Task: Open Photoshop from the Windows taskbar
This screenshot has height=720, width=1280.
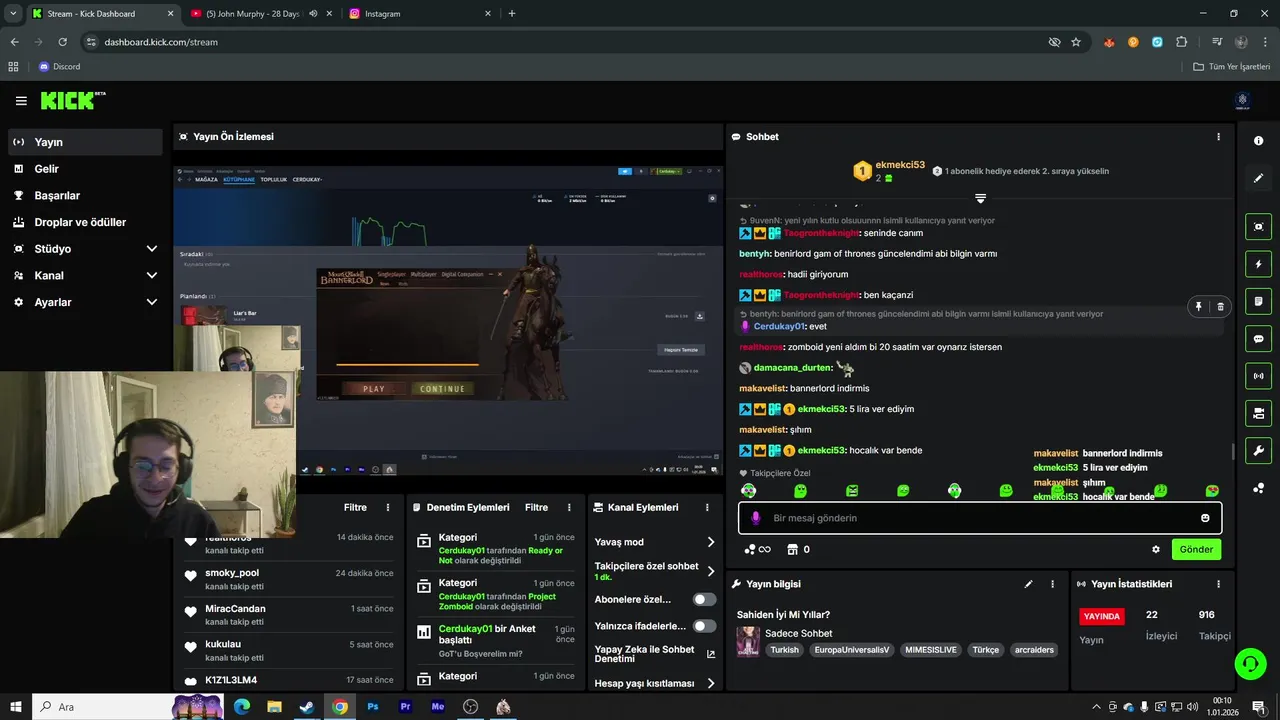Action: (x=373, y=707)
